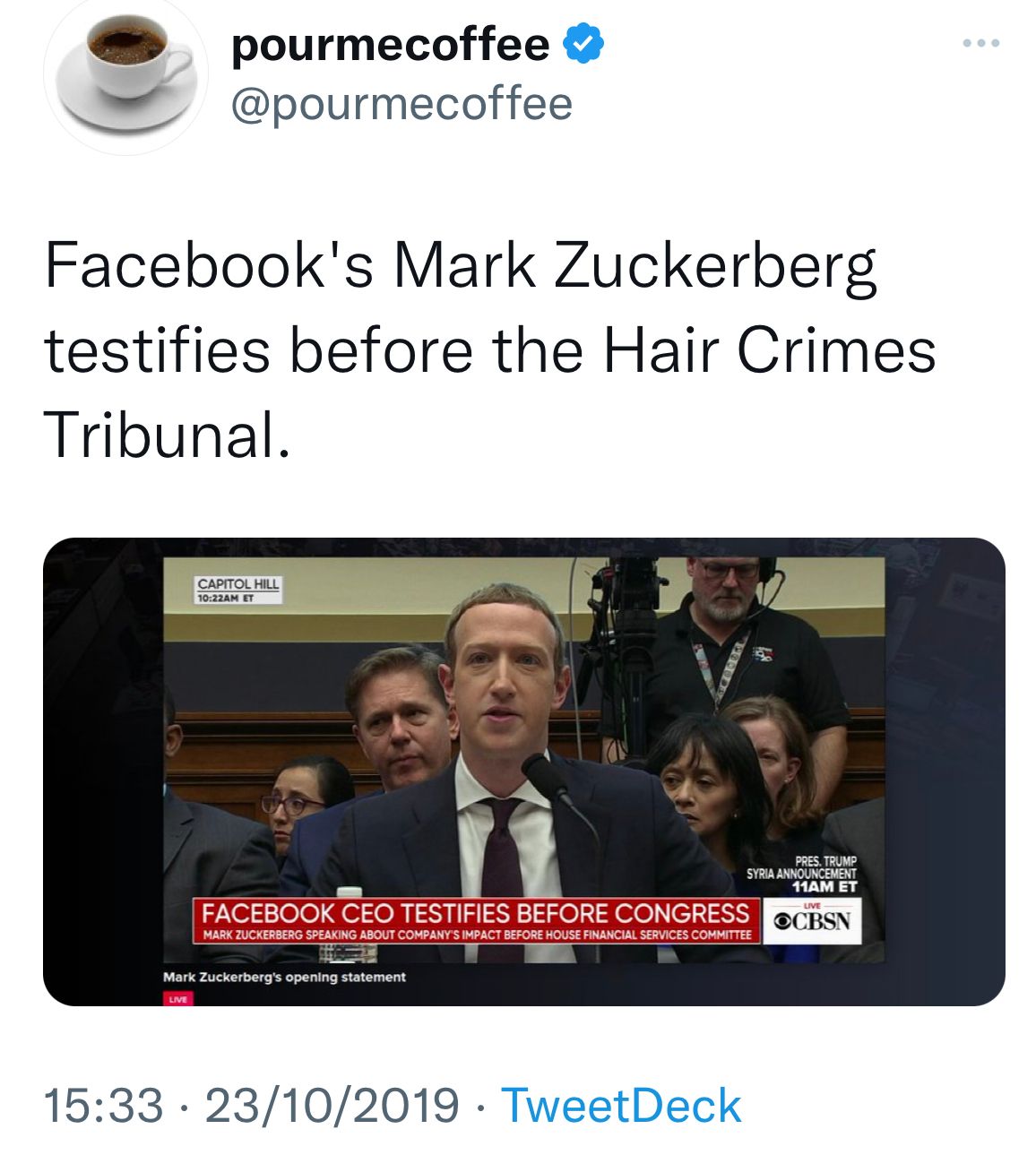Click the verified blue checkmark badge
This screenshot has width=1036, height=1155.
583,42
